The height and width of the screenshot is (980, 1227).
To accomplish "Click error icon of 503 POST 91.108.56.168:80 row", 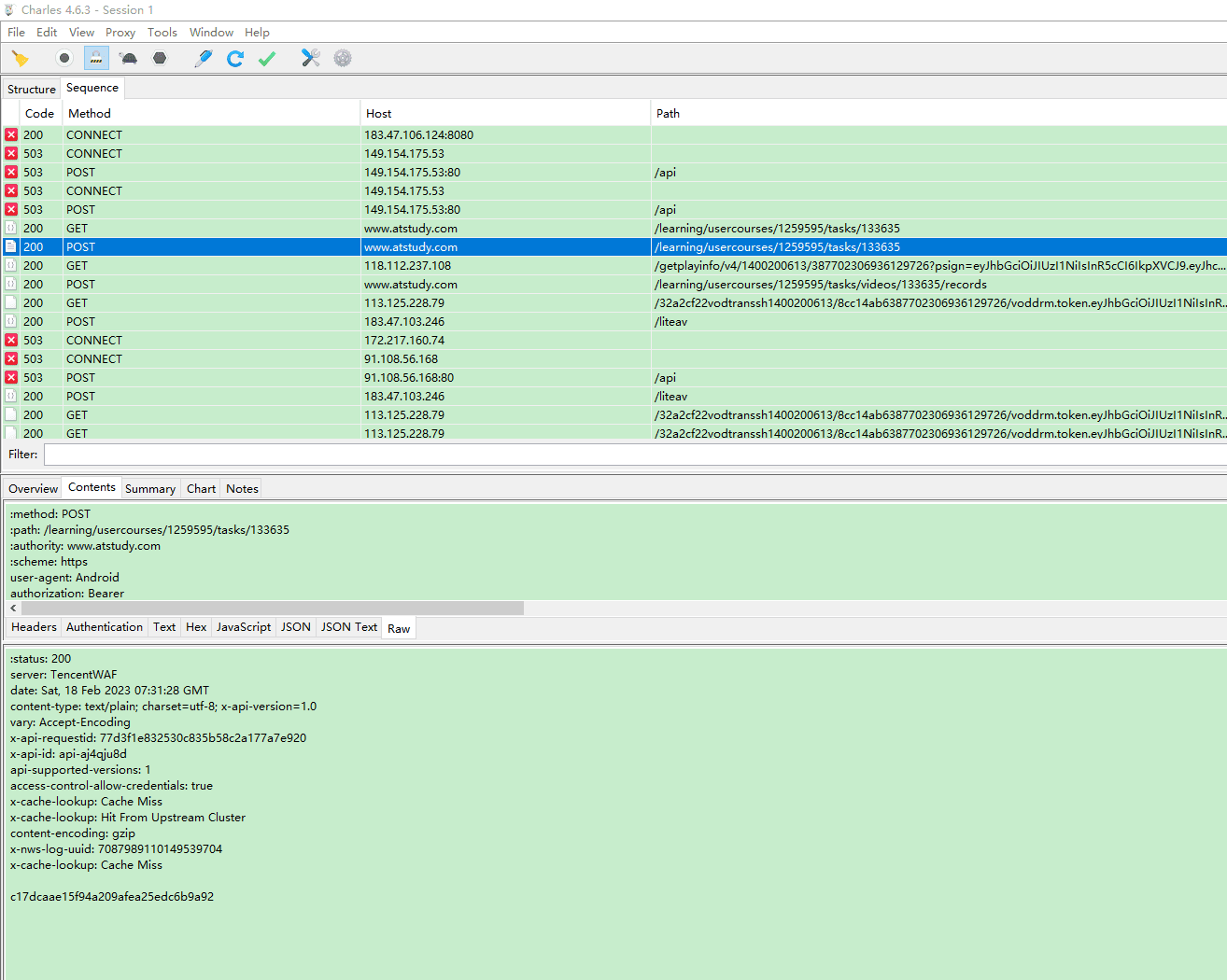I will point(11,377).
